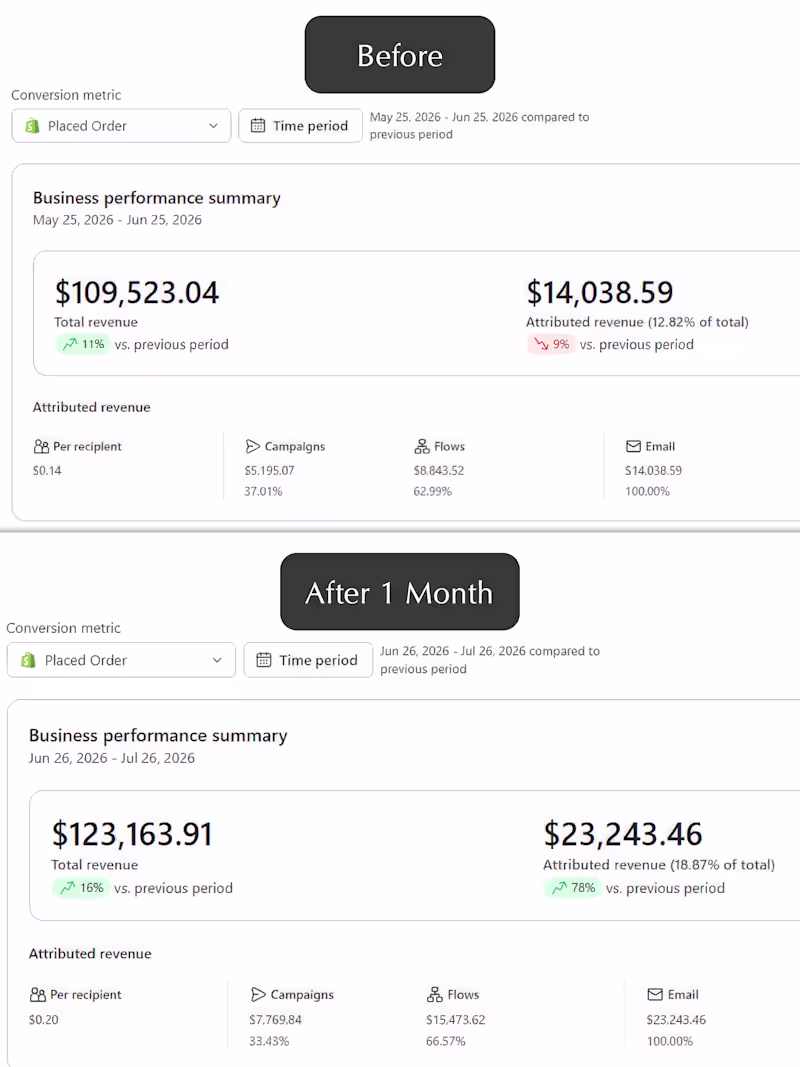The image size is (800, 1067).
Task: Click the Flows icon in Before section
Action: [x=422, y=446]
